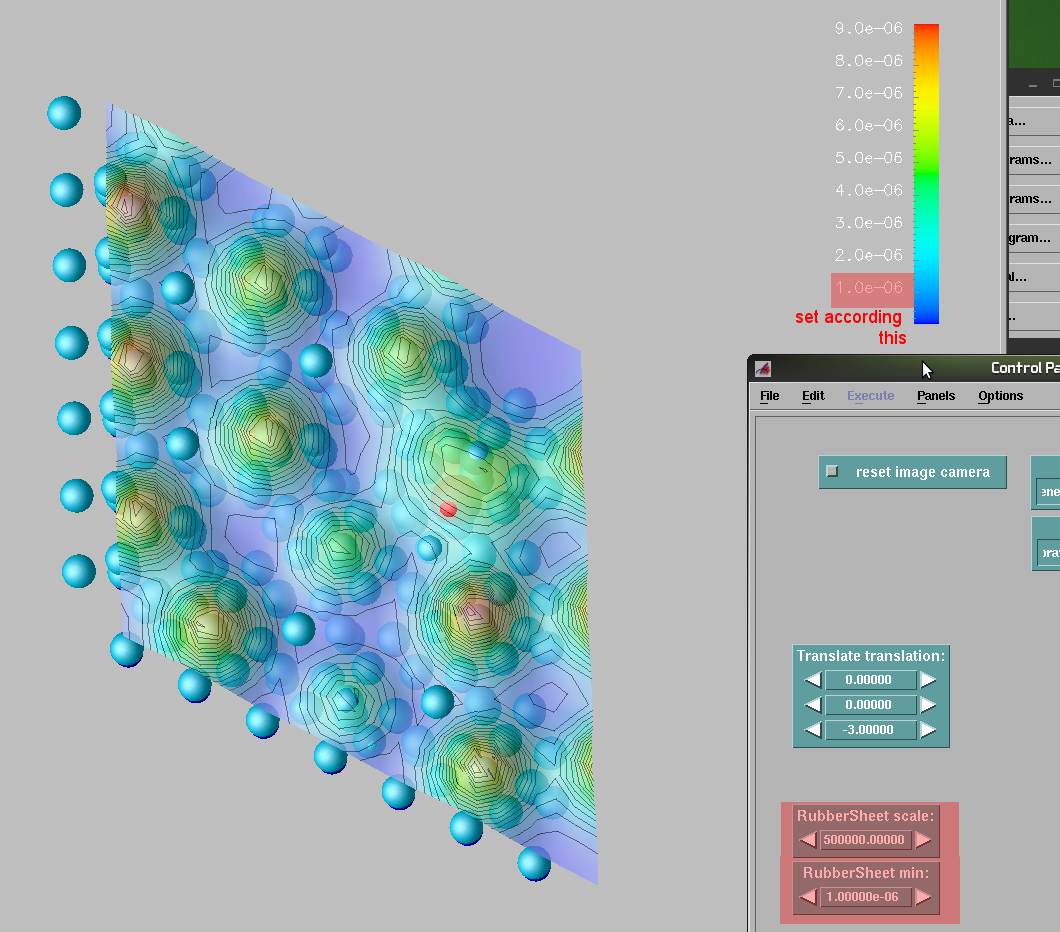
Task: Click the RubberSheet scale increment arrow
Action: 923,840
